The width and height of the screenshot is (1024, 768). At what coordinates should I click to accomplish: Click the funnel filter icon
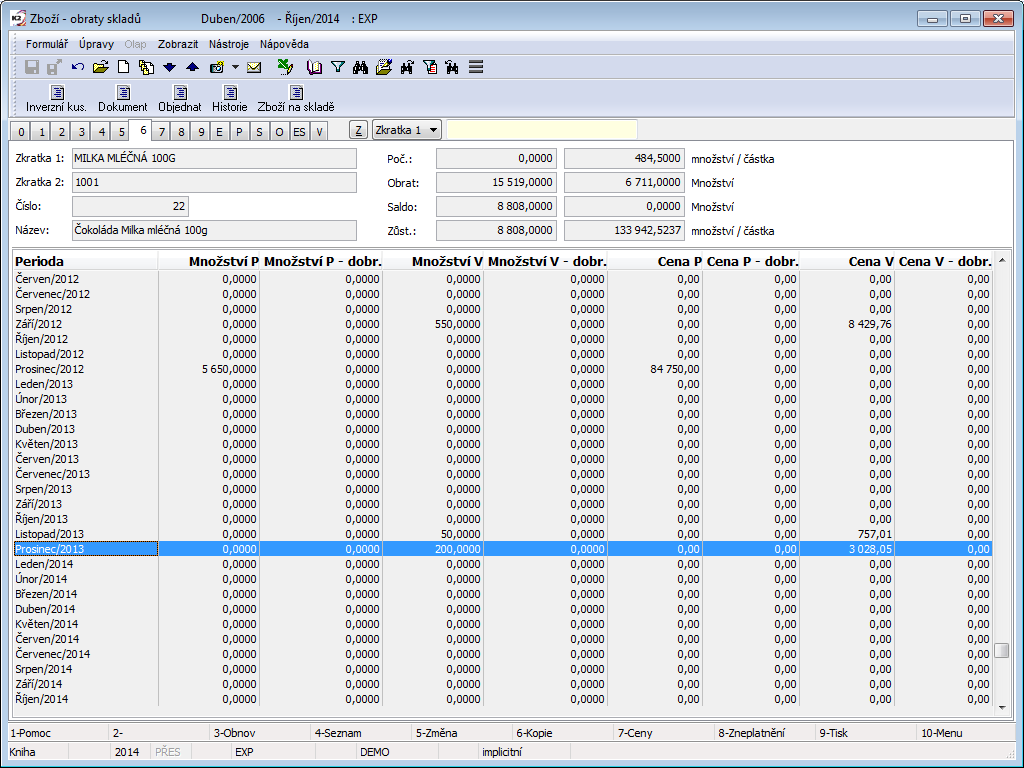click(x=338, y=68)
